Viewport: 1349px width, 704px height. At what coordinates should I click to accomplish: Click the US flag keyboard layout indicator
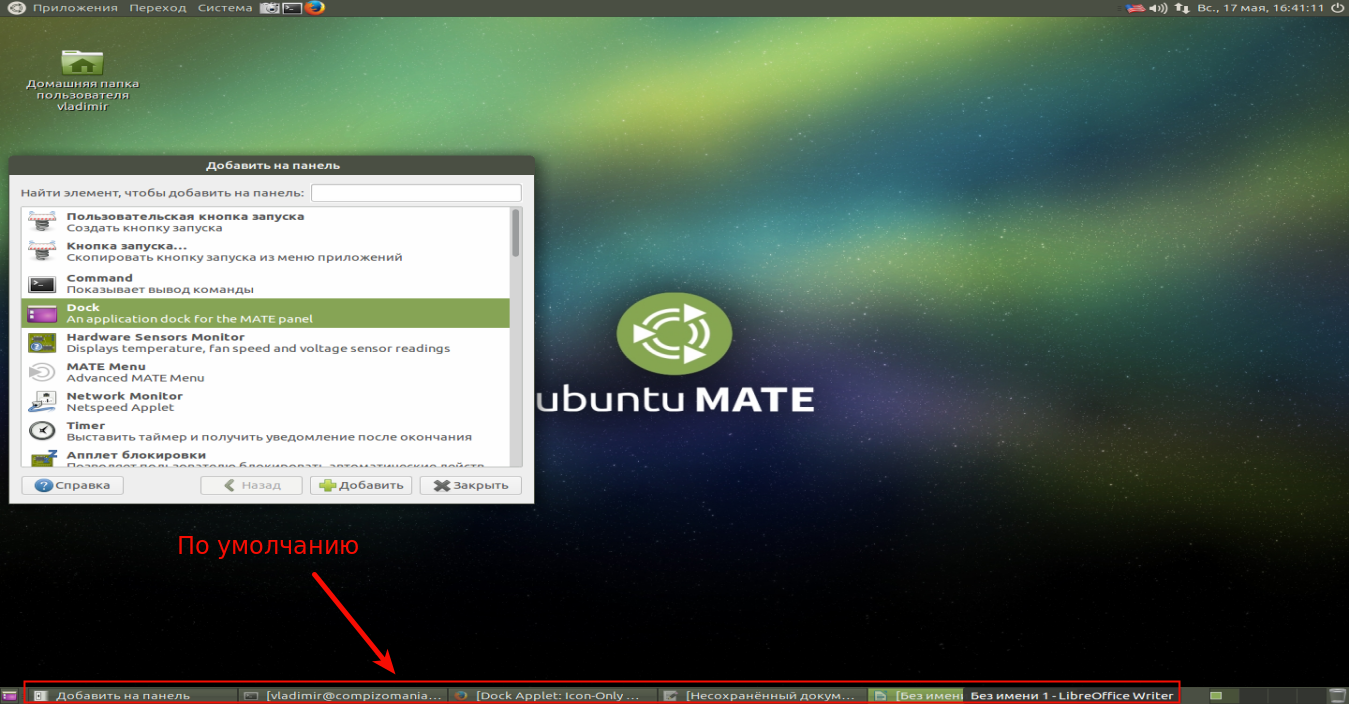(x=1135, y=8)
